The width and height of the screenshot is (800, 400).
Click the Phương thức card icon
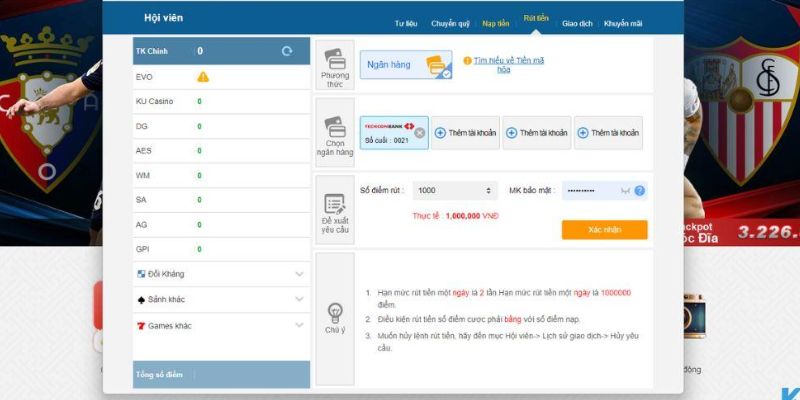coord(335,60)
